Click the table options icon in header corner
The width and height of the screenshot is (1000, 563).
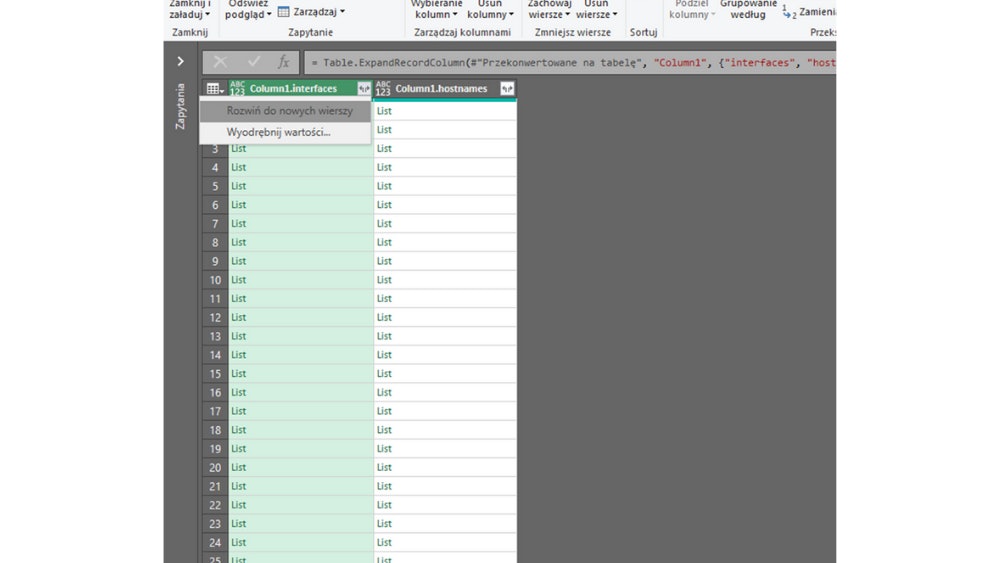[x=214, y=89]
